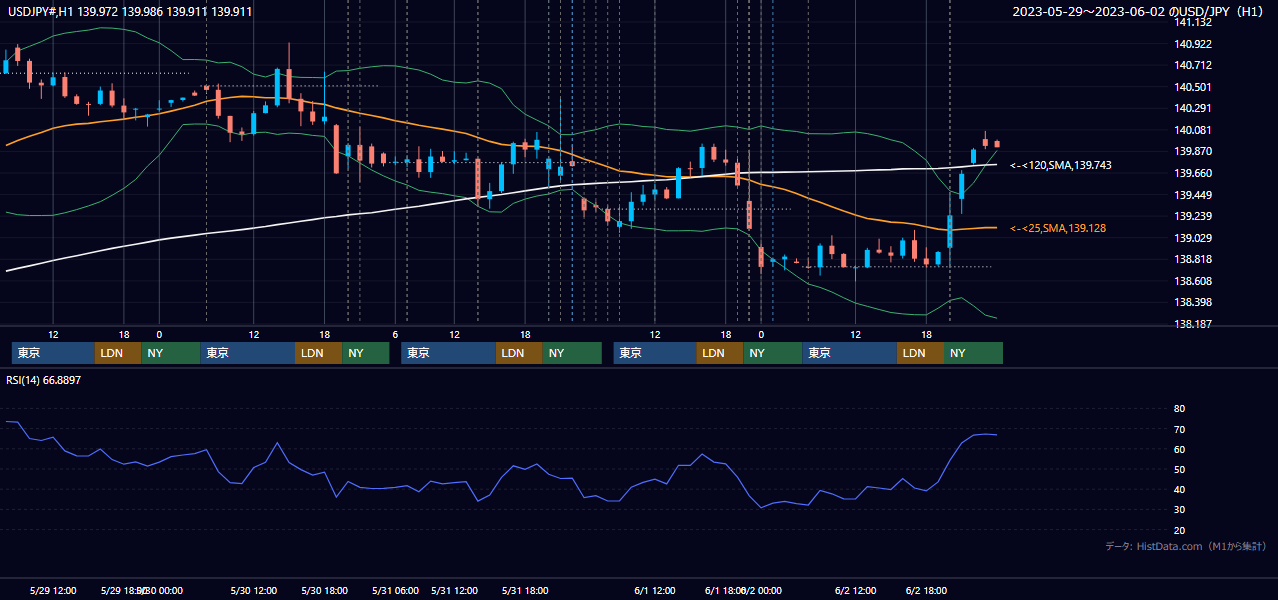Click price axis value 139.870
1278x600 pixels.
click(x=1192, y=151)
